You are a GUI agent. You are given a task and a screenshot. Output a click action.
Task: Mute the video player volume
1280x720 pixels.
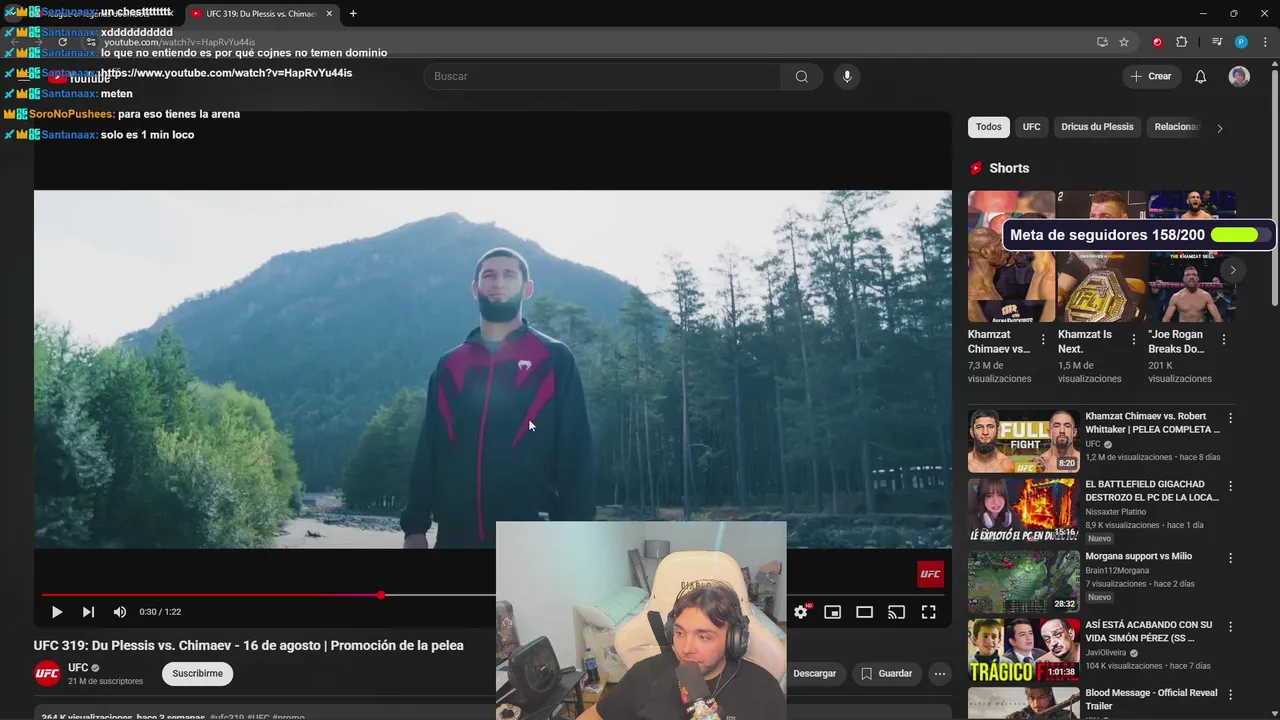[x=120, y=612]
